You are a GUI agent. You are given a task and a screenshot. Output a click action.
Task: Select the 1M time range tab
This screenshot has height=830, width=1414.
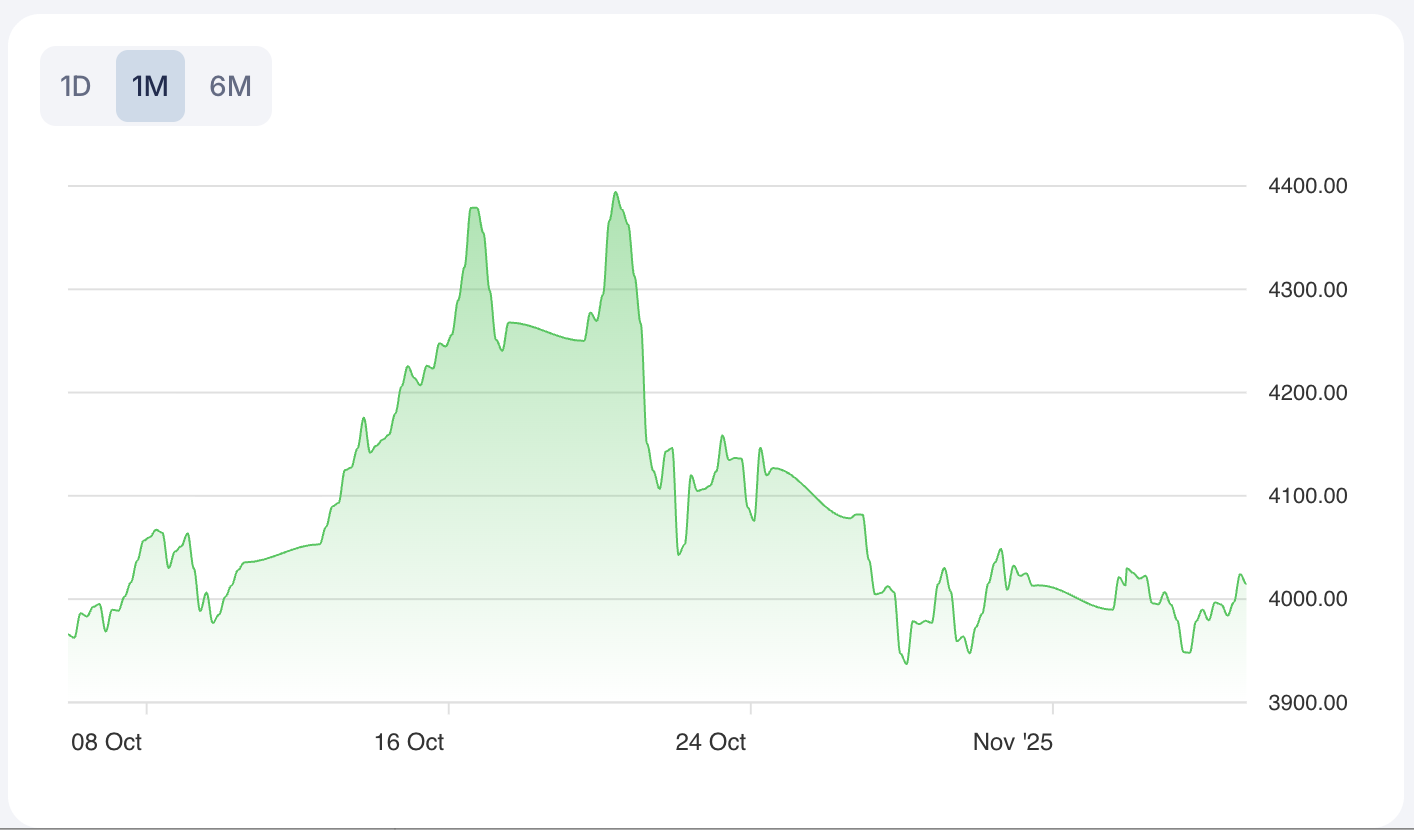(150, 86)
